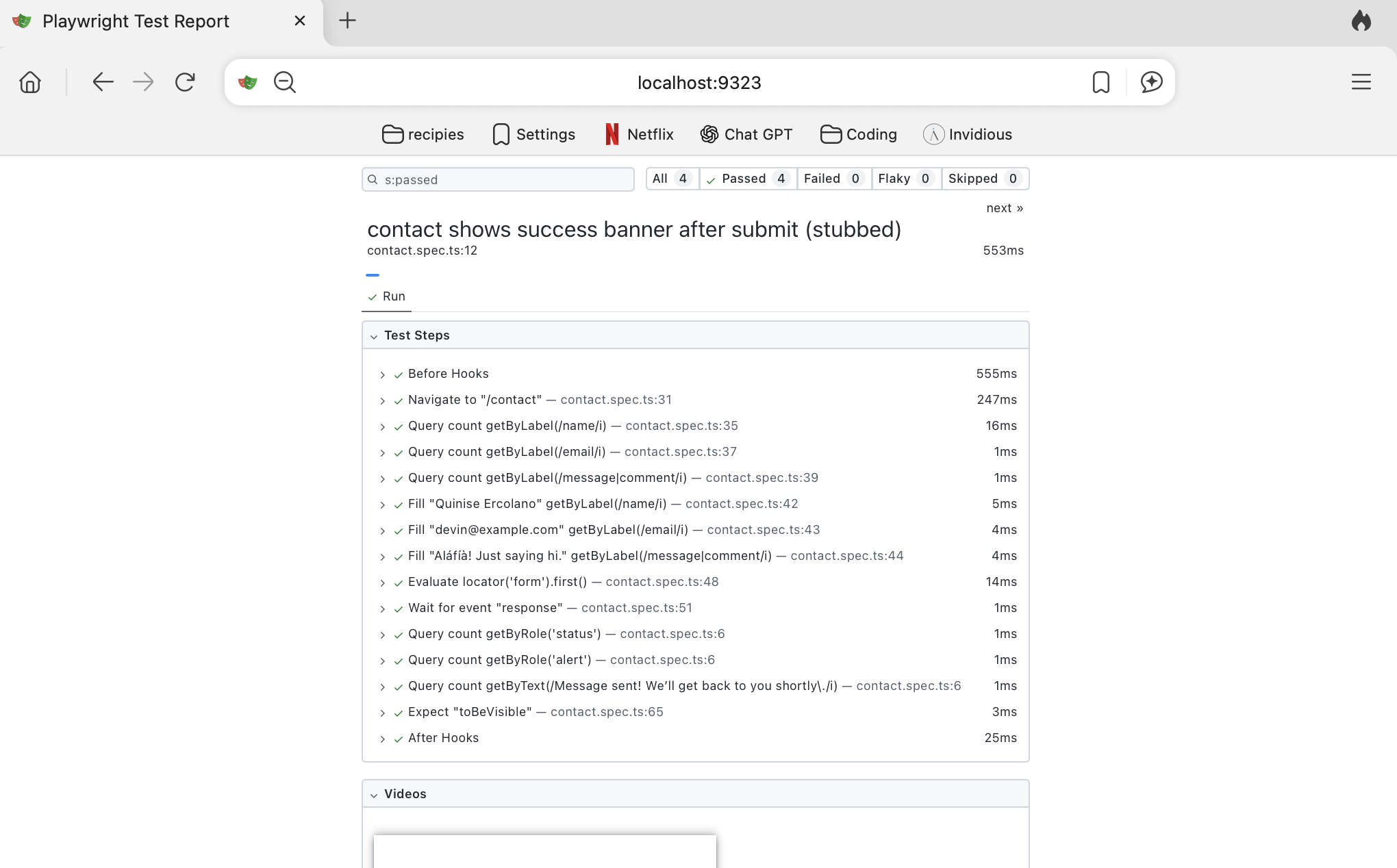
Task: Collapse the Videos section
Action: (x=374, y=794)
